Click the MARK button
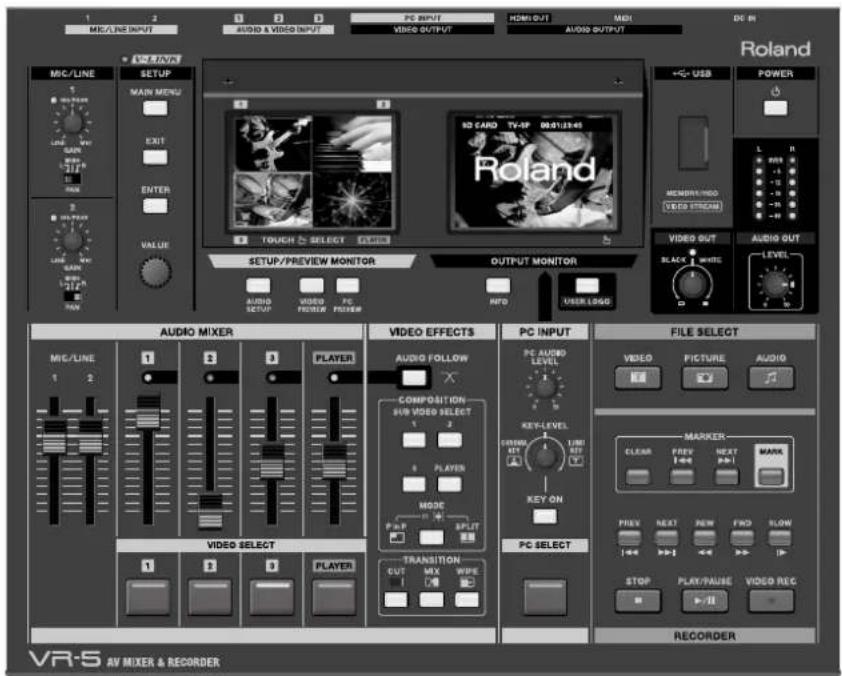 (x=771, y=476)
